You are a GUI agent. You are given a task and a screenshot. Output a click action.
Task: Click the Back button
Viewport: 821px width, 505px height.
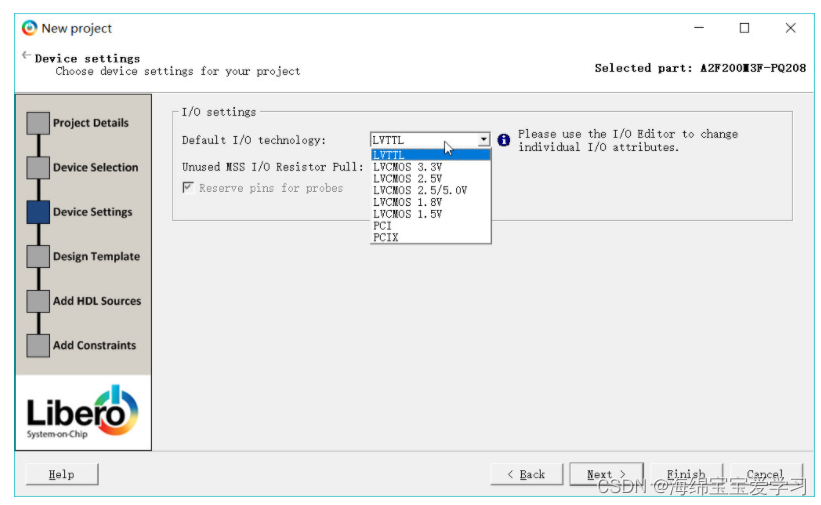point(526,474)
